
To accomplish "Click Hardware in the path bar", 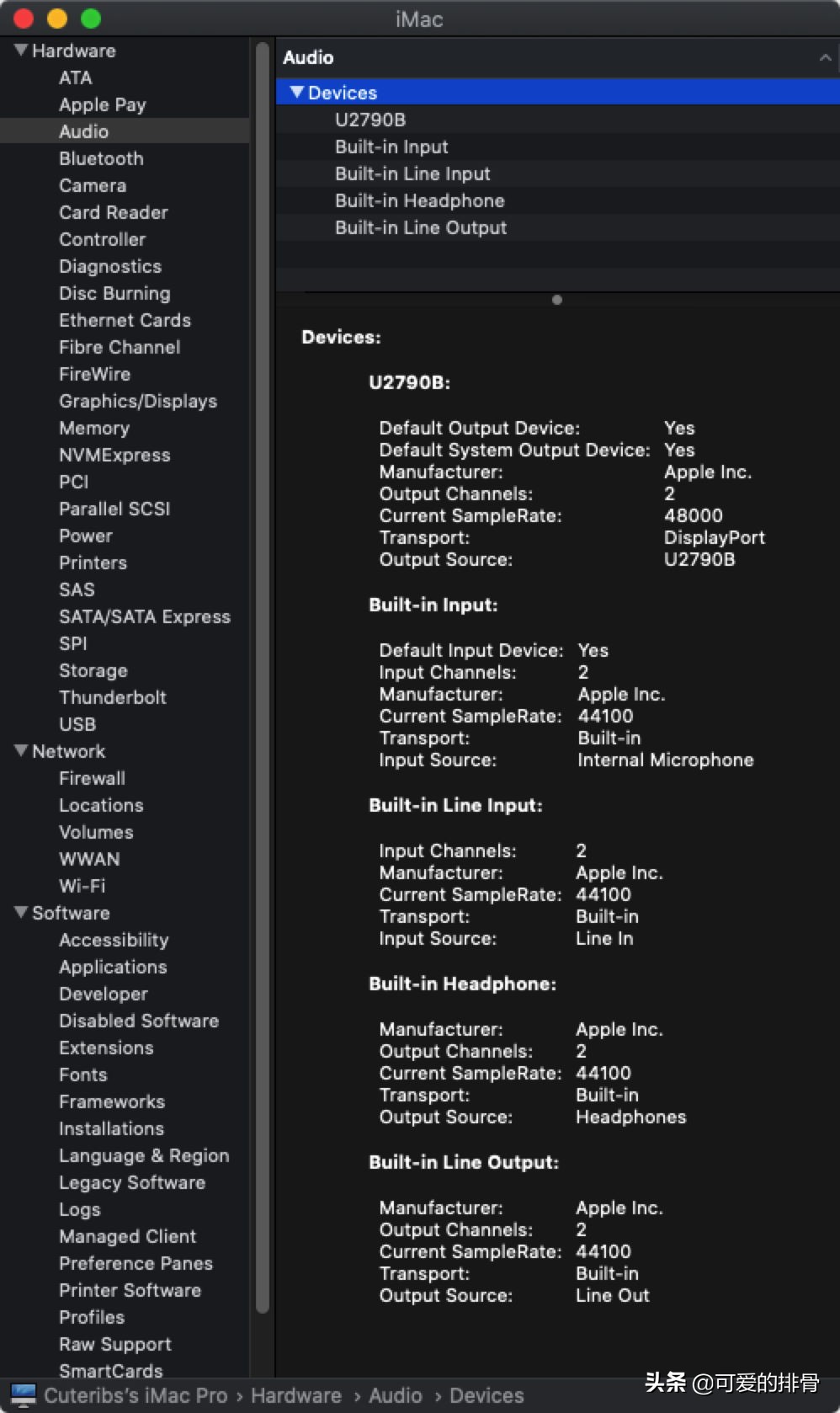I will [x=296, y=1395].
